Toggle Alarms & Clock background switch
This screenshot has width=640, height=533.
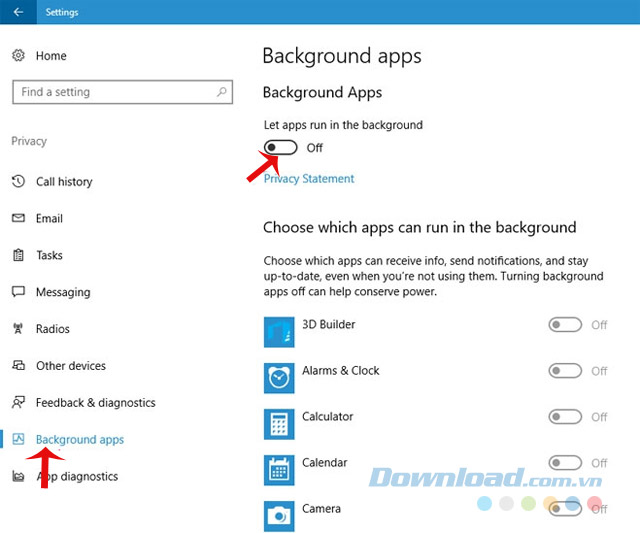pyautogui.click(x=565, y=371)
